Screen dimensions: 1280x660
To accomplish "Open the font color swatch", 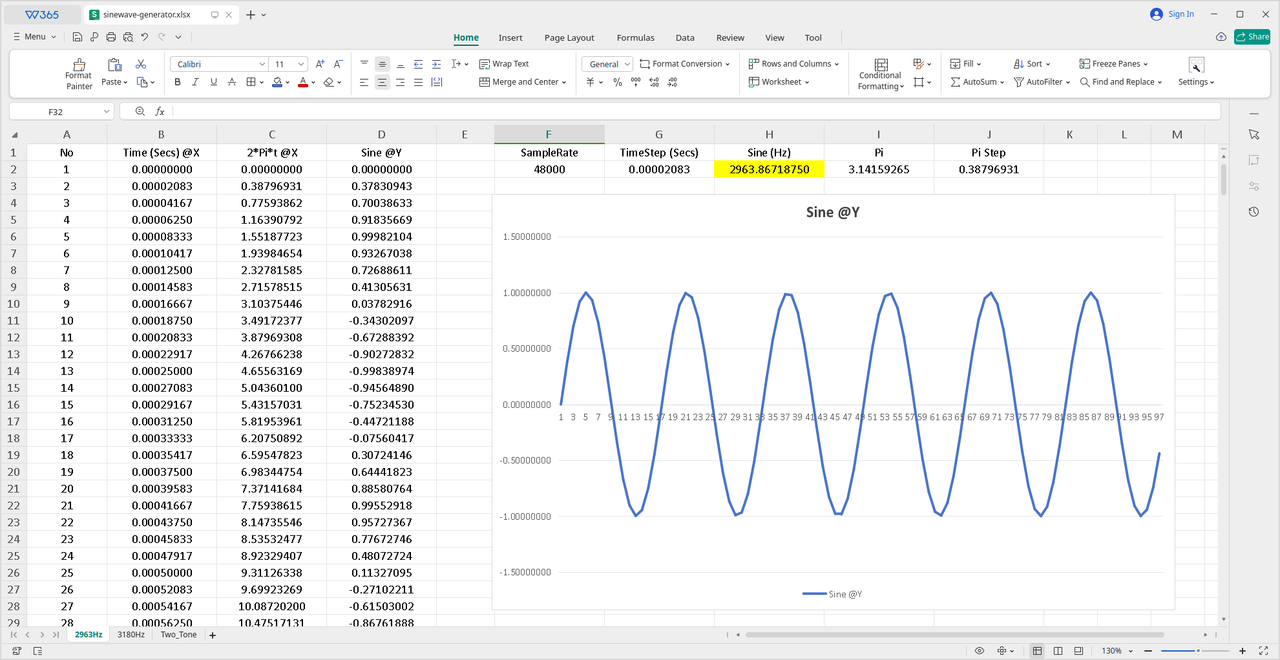I will tap(305, 82).
